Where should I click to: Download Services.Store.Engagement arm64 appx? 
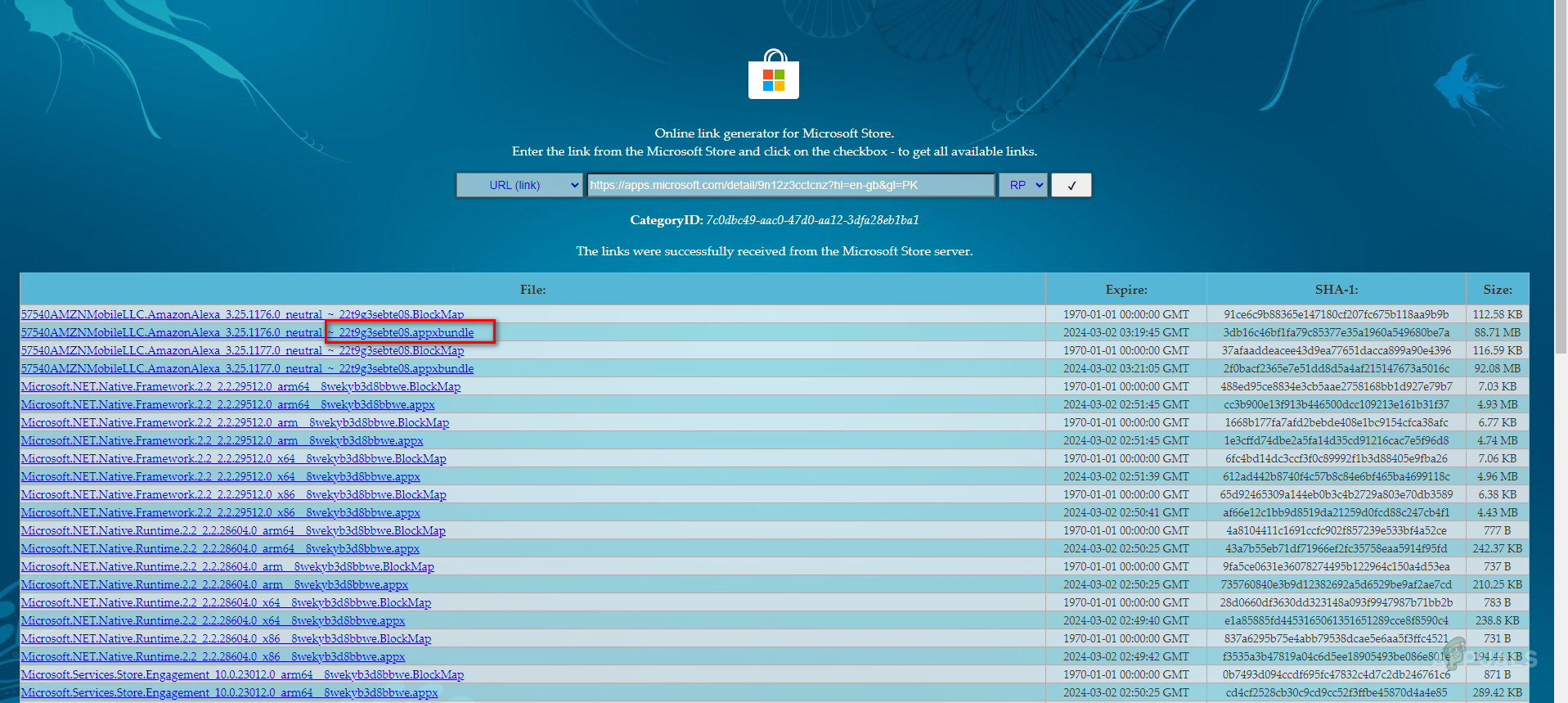229,692
